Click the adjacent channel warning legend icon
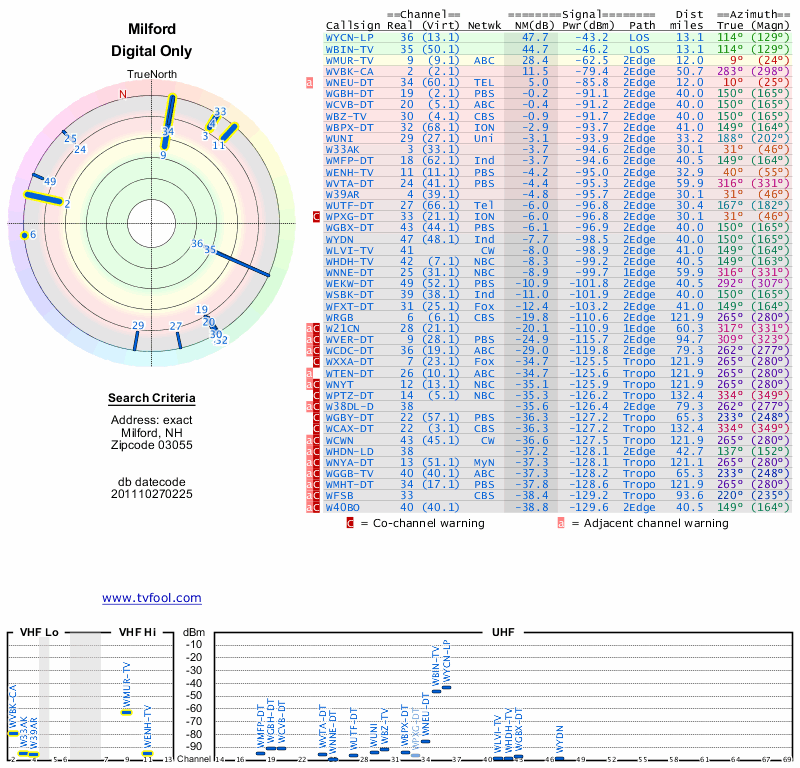This screenshot has height=768, width=800. (x=561, y=522)
